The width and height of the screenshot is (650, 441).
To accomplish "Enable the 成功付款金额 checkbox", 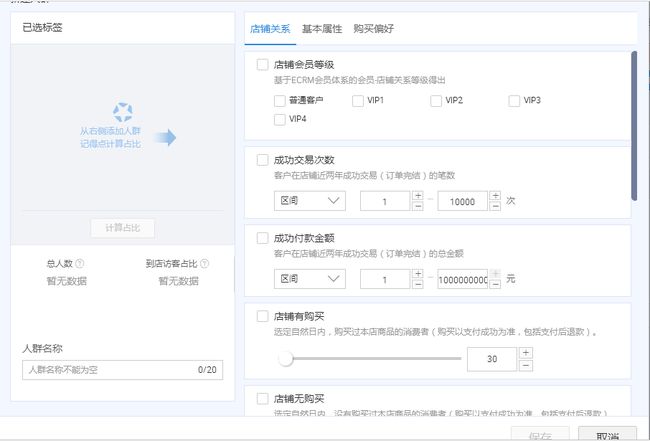I will point(262,238).
